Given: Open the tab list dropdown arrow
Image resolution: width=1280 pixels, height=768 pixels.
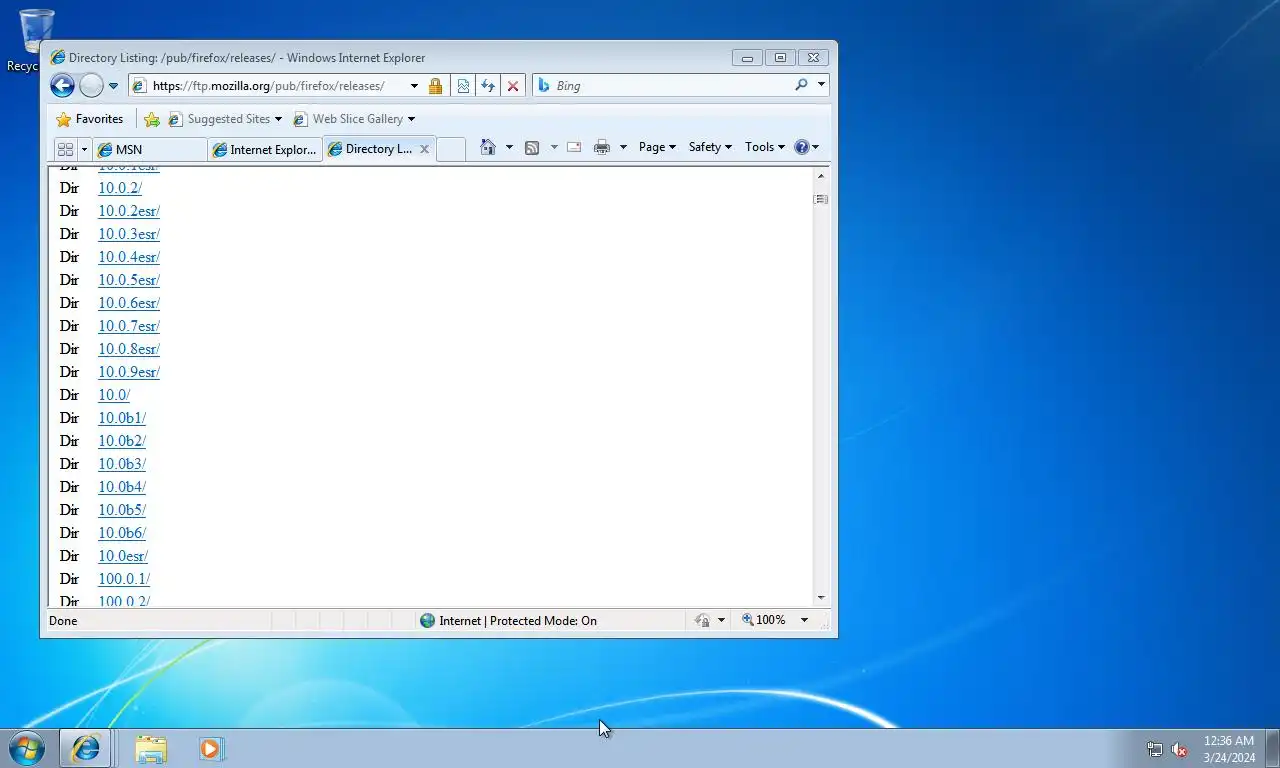Looking at the screenshot, I should pyautogui.click(x=84, y=149).
